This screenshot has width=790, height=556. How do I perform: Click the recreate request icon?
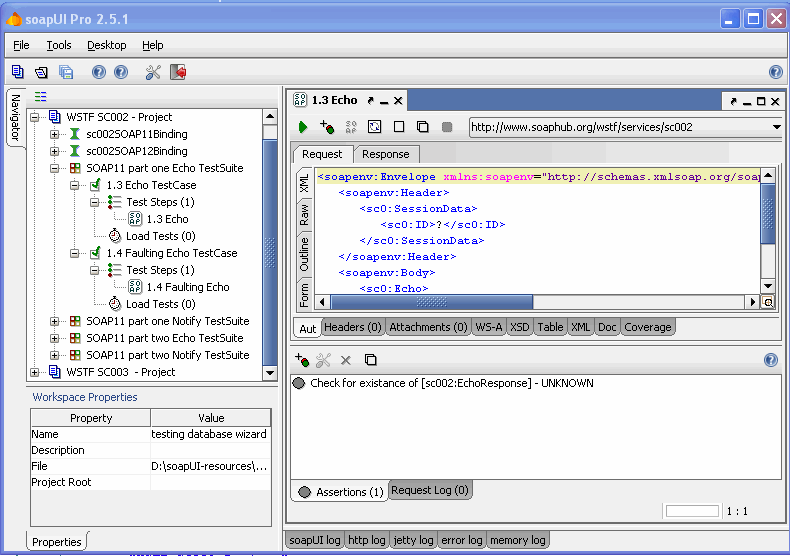374,127
